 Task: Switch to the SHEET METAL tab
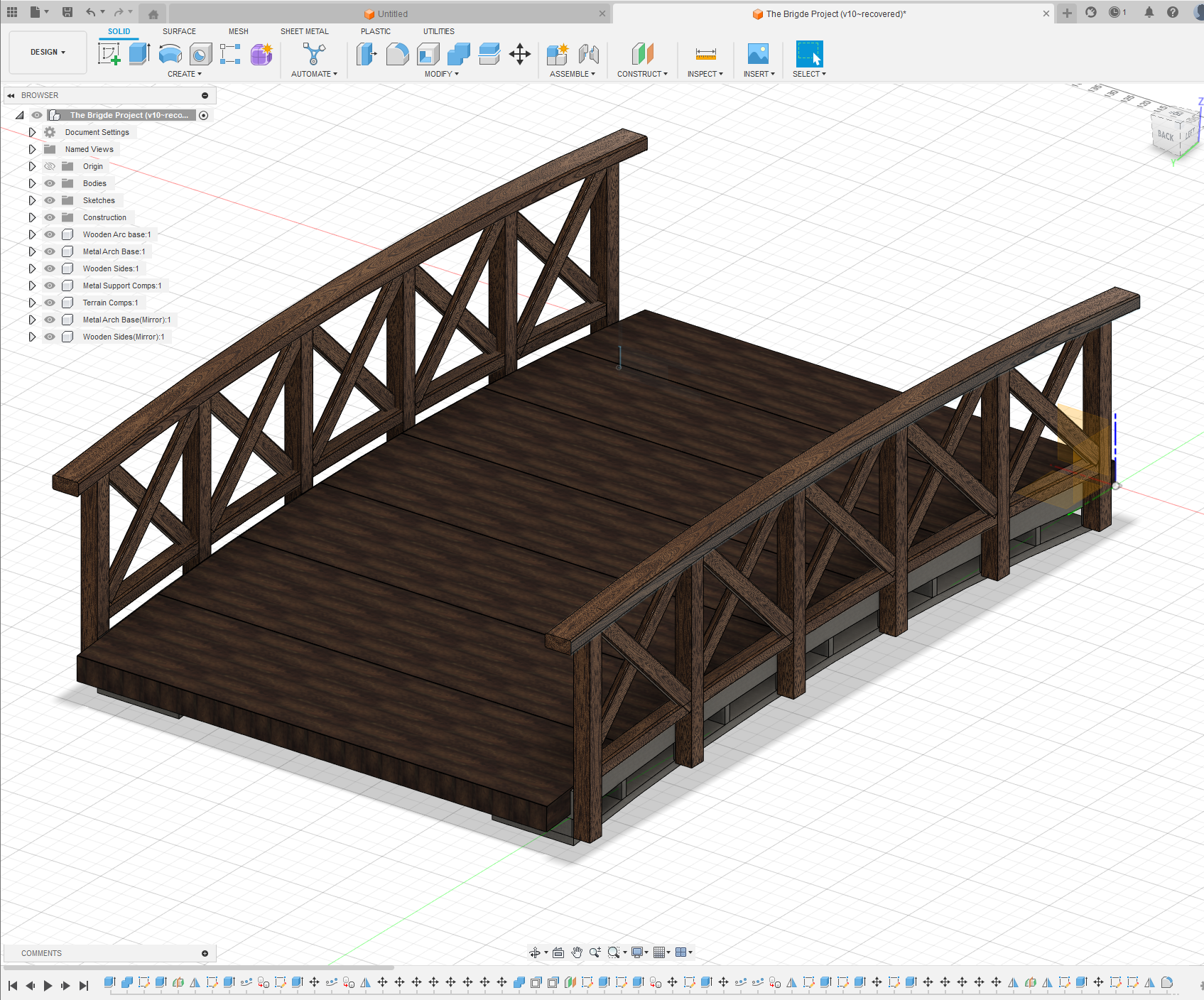304,31
